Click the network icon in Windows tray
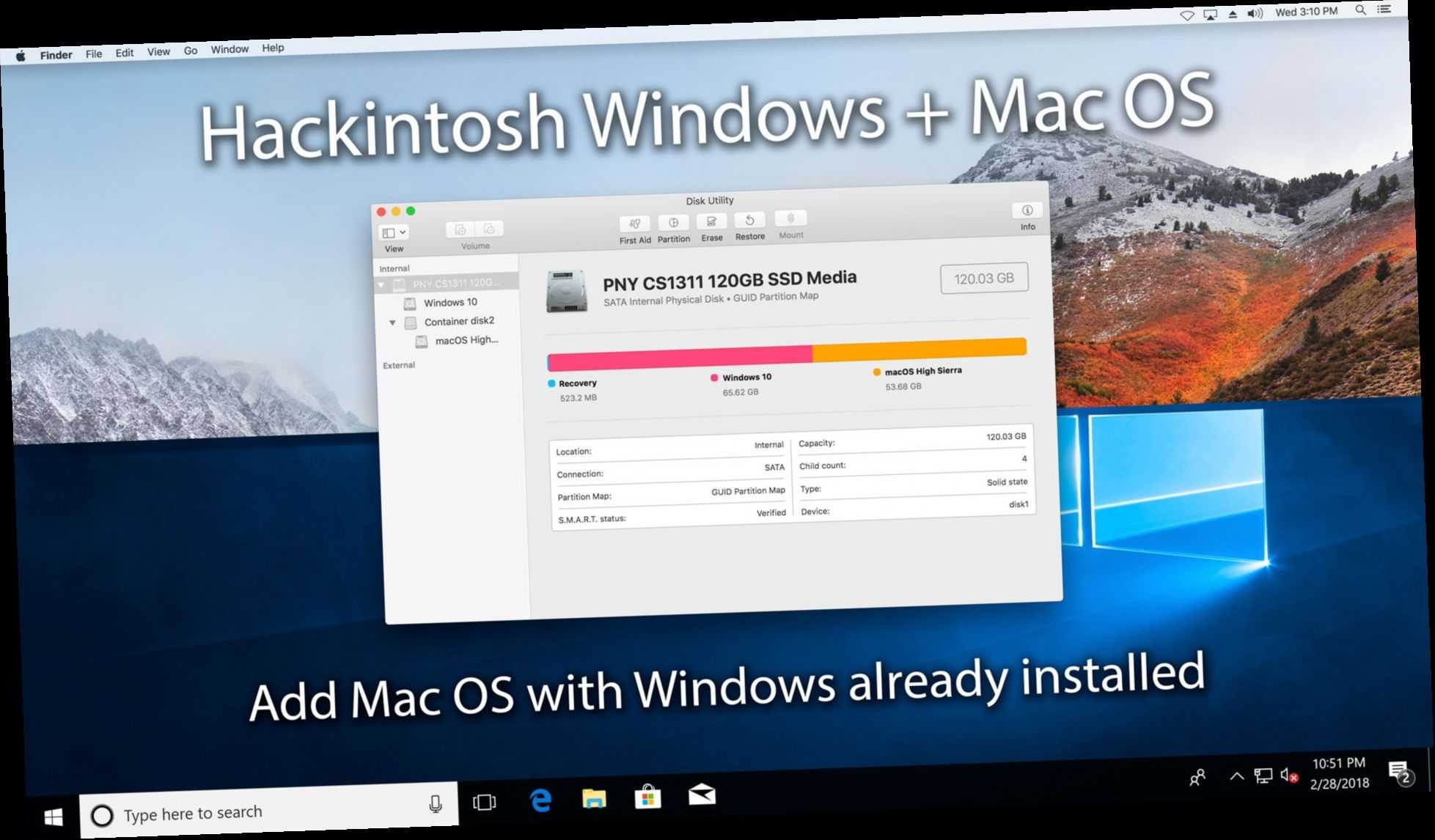The width and height of the screenshot is (1435, 840). tap(1263, 775)
